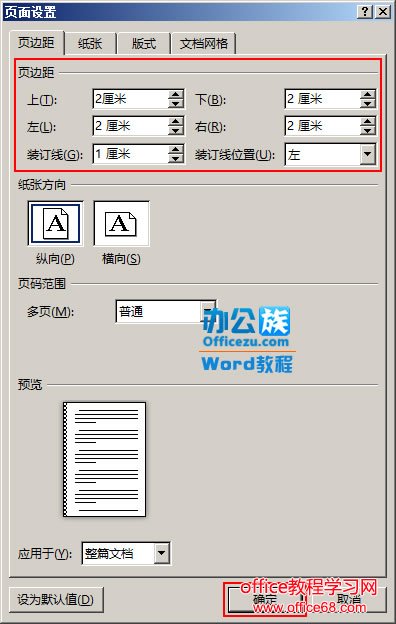Viewport: 396px width, 624px height.
Task: Click the 页码范围 section label
Action: pos(41,284)
